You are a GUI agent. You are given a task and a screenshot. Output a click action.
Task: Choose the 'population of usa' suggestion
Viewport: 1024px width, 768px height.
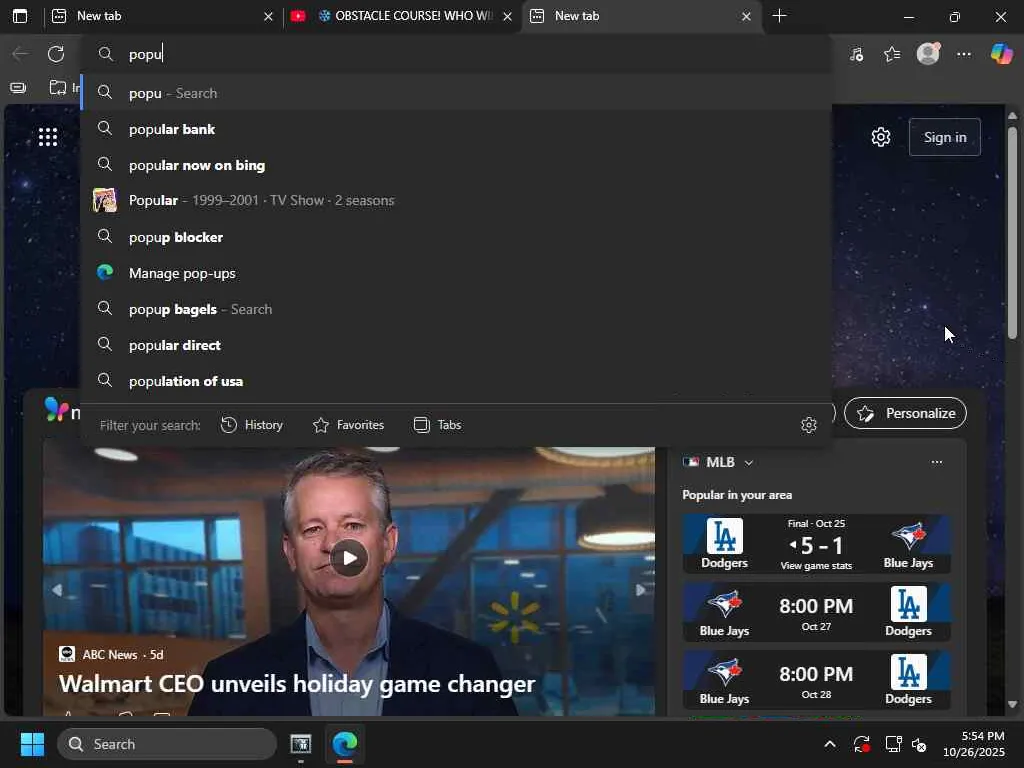pos(456,381)
